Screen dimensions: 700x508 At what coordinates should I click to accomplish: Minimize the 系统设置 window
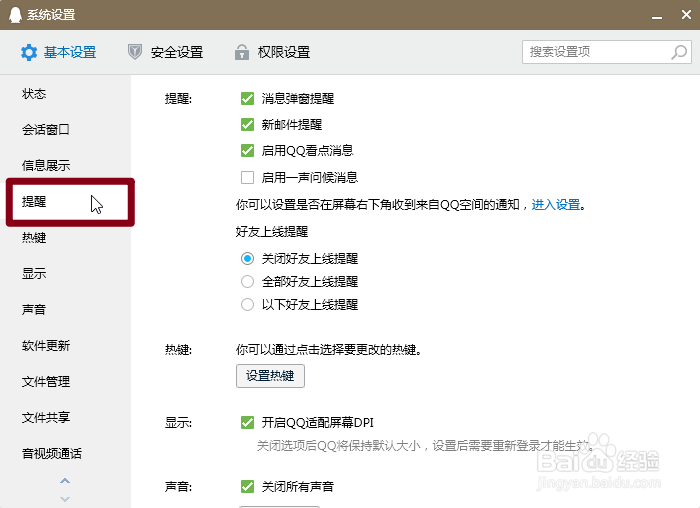657,17
